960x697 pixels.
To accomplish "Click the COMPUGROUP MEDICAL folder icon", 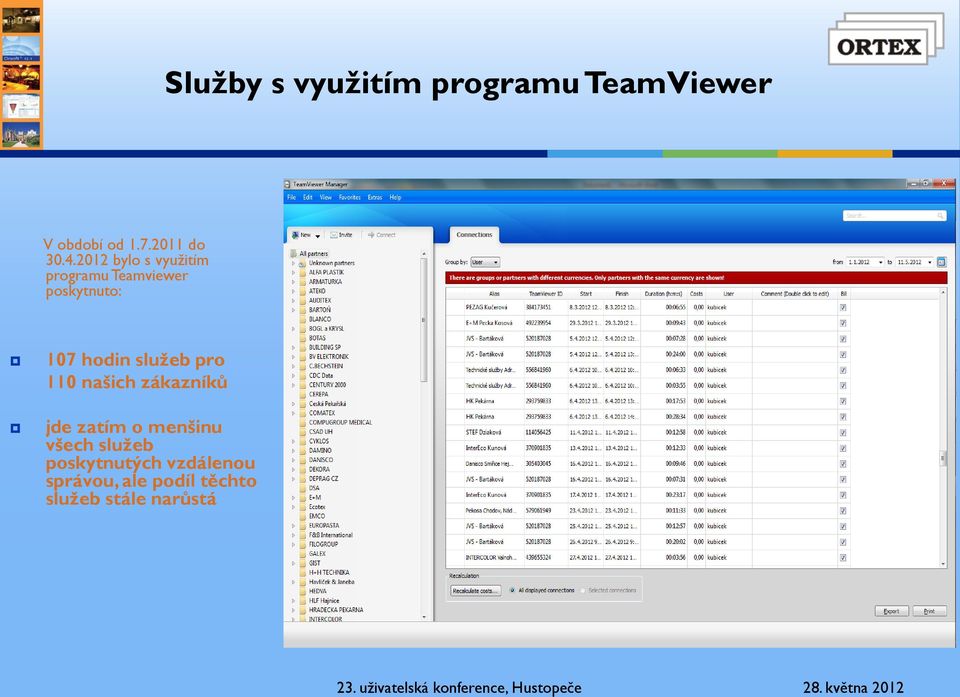I will [302, 423].
